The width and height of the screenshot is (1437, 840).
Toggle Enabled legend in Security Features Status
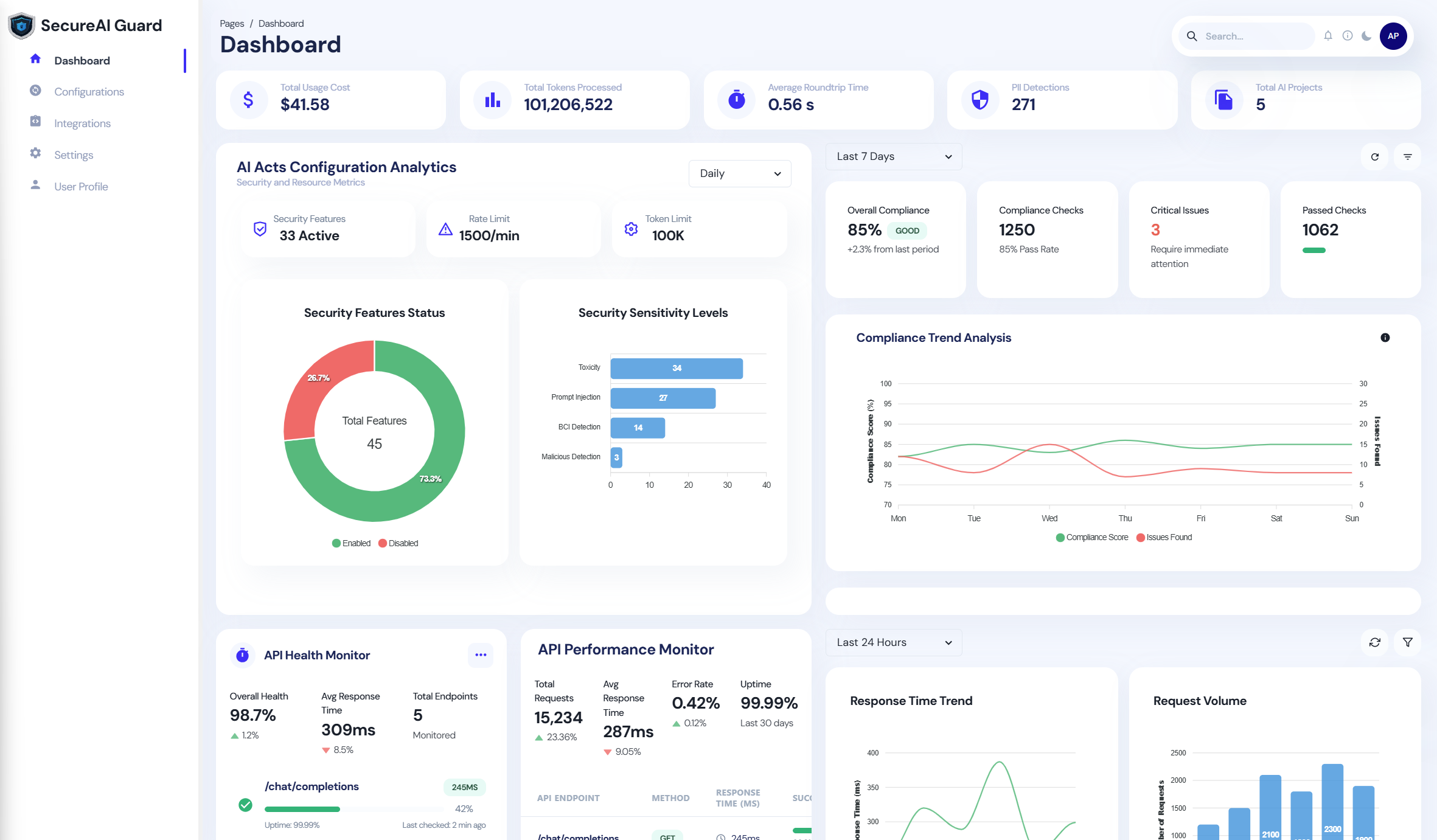pos(351,543)
